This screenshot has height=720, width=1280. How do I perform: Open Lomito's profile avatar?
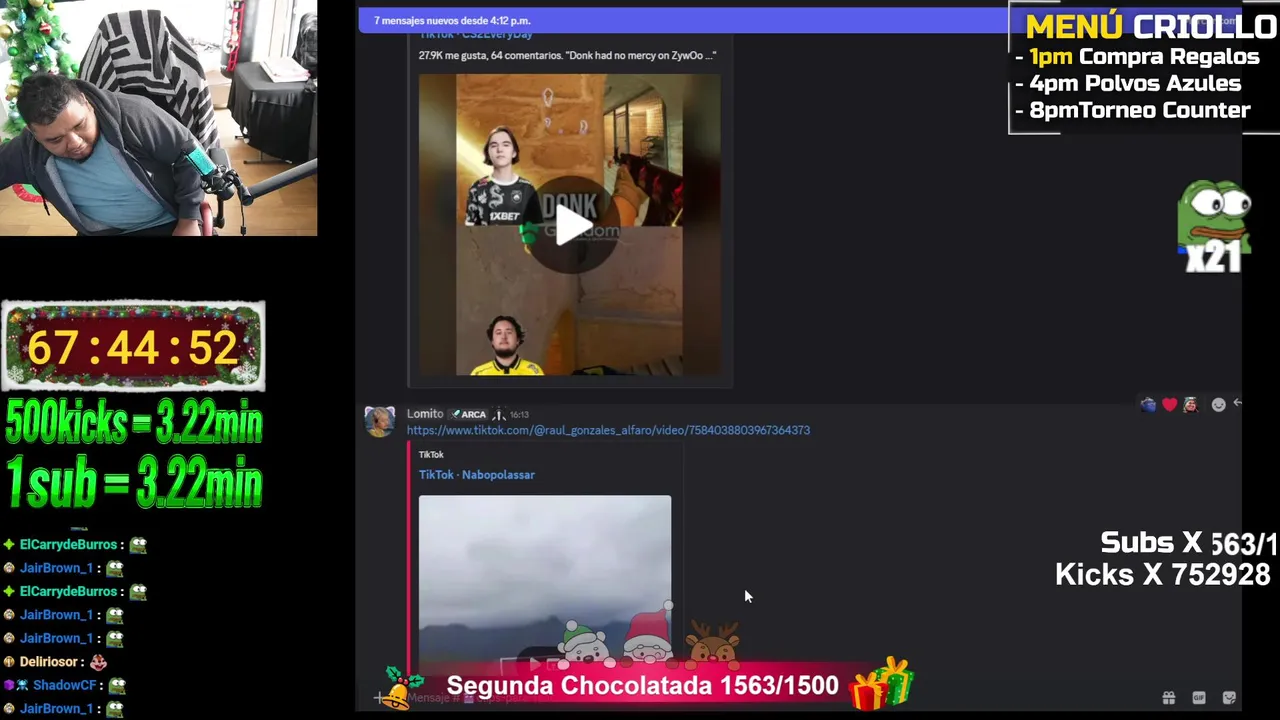point(379,421)
